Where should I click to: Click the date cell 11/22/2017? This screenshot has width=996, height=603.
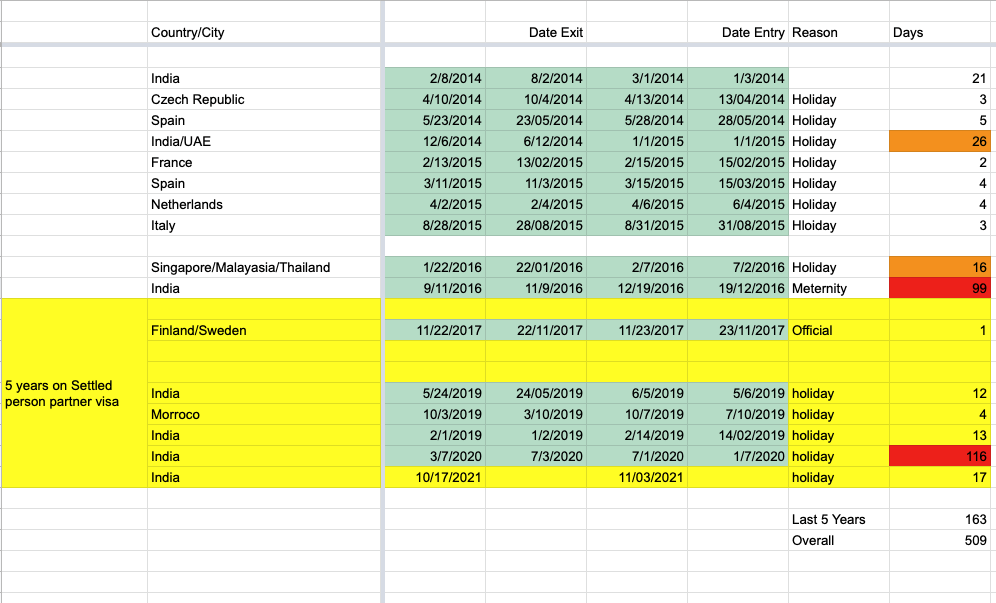click(435, 330)
